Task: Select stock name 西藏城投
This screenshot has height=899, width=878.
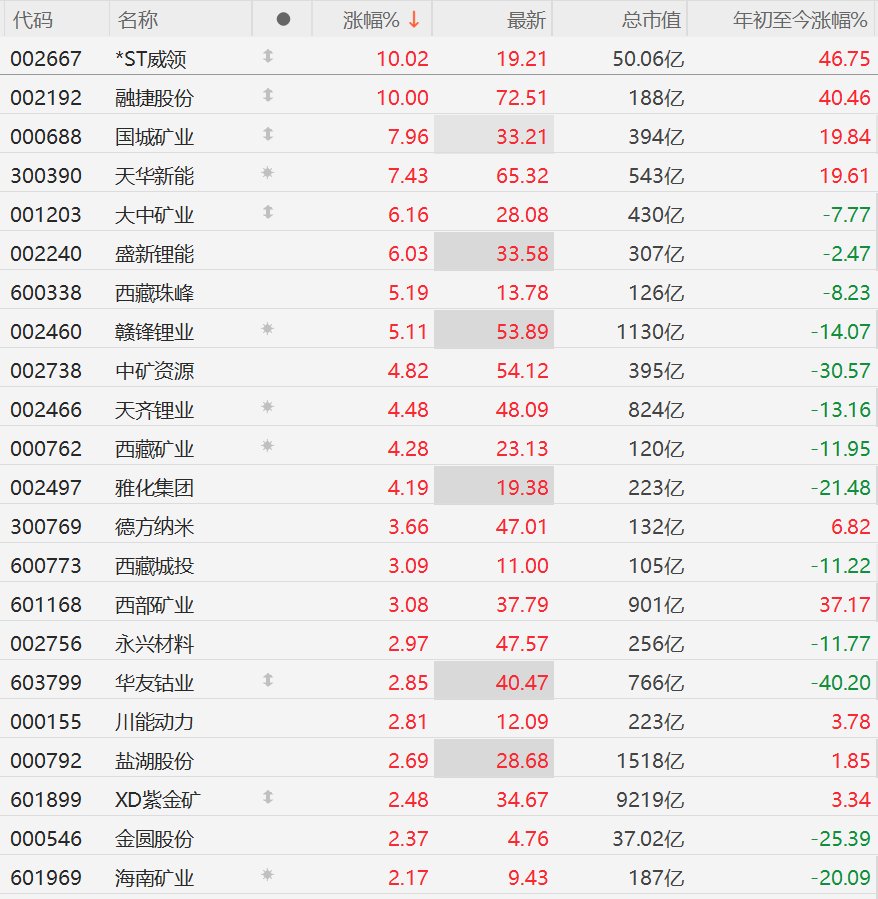Action: [154, 566]
